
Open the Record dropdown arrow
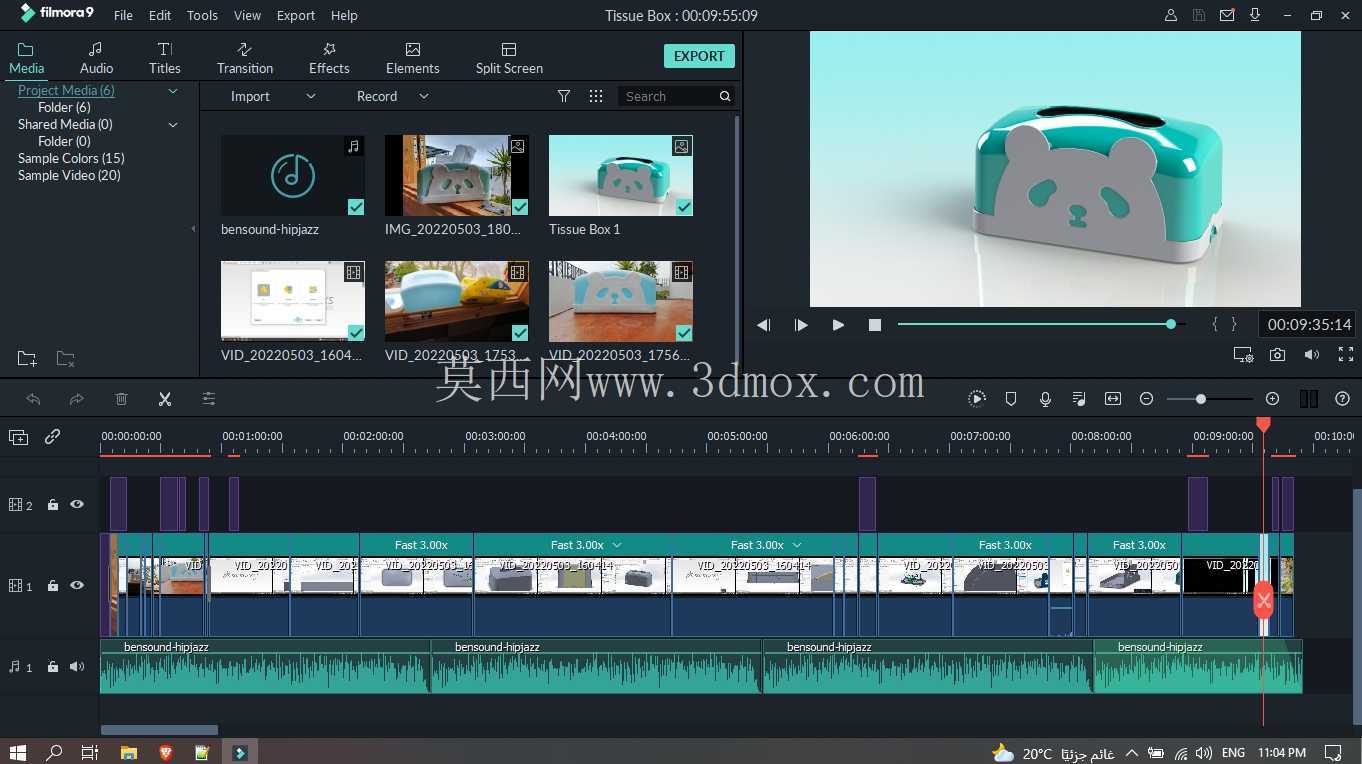(424, 96)
